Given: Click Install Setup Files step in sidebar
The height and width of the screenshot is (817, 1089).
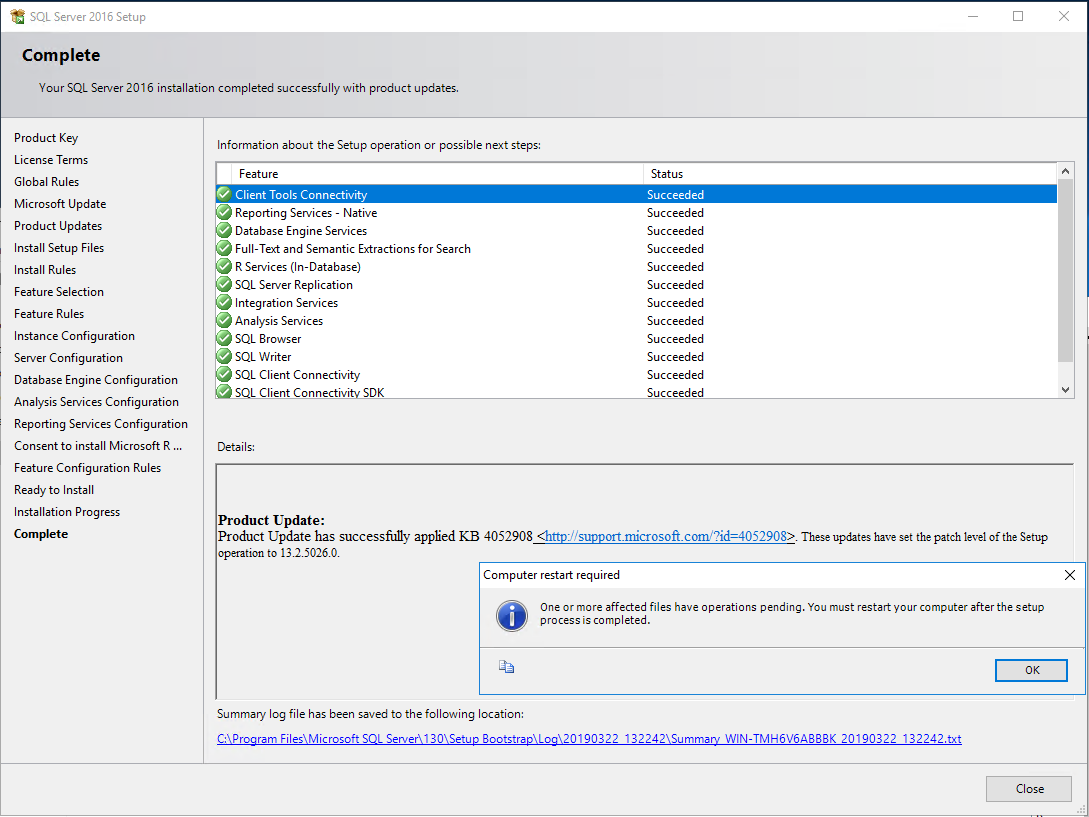Looking at the screenshot, I should [59, 248].
